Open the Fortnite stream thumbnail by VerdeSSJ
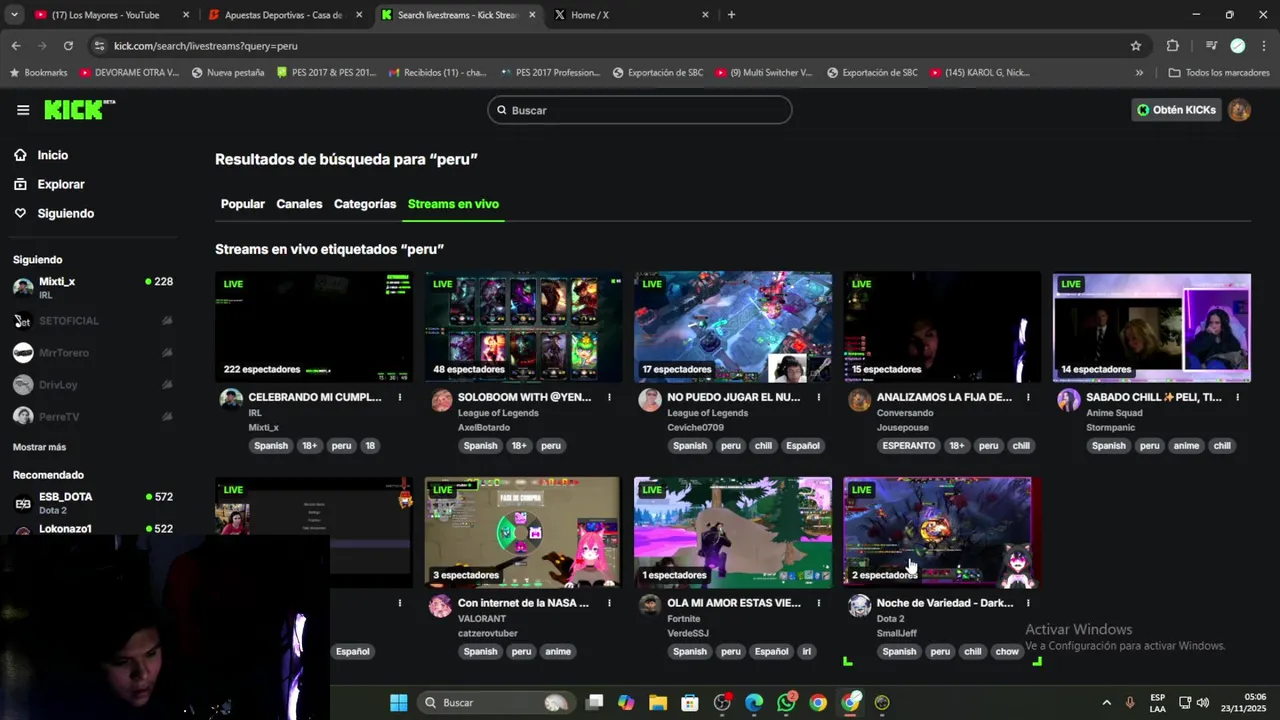 point(733,532)
